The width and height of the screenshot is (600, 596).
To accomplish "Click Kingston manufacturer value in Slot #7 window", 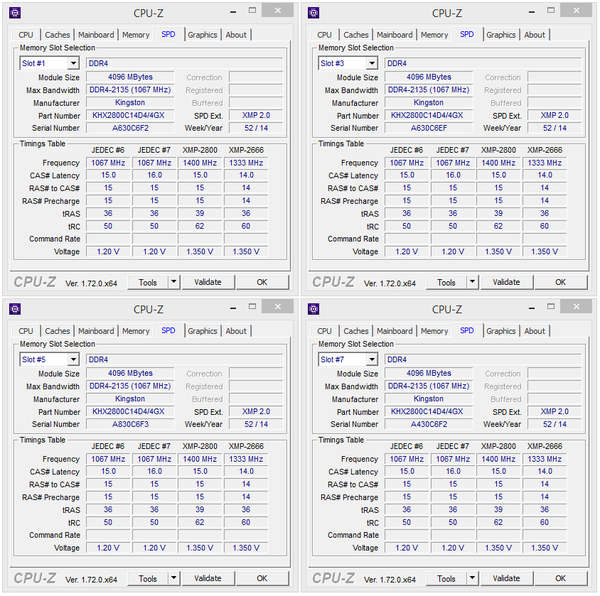I will coord(429,399).
